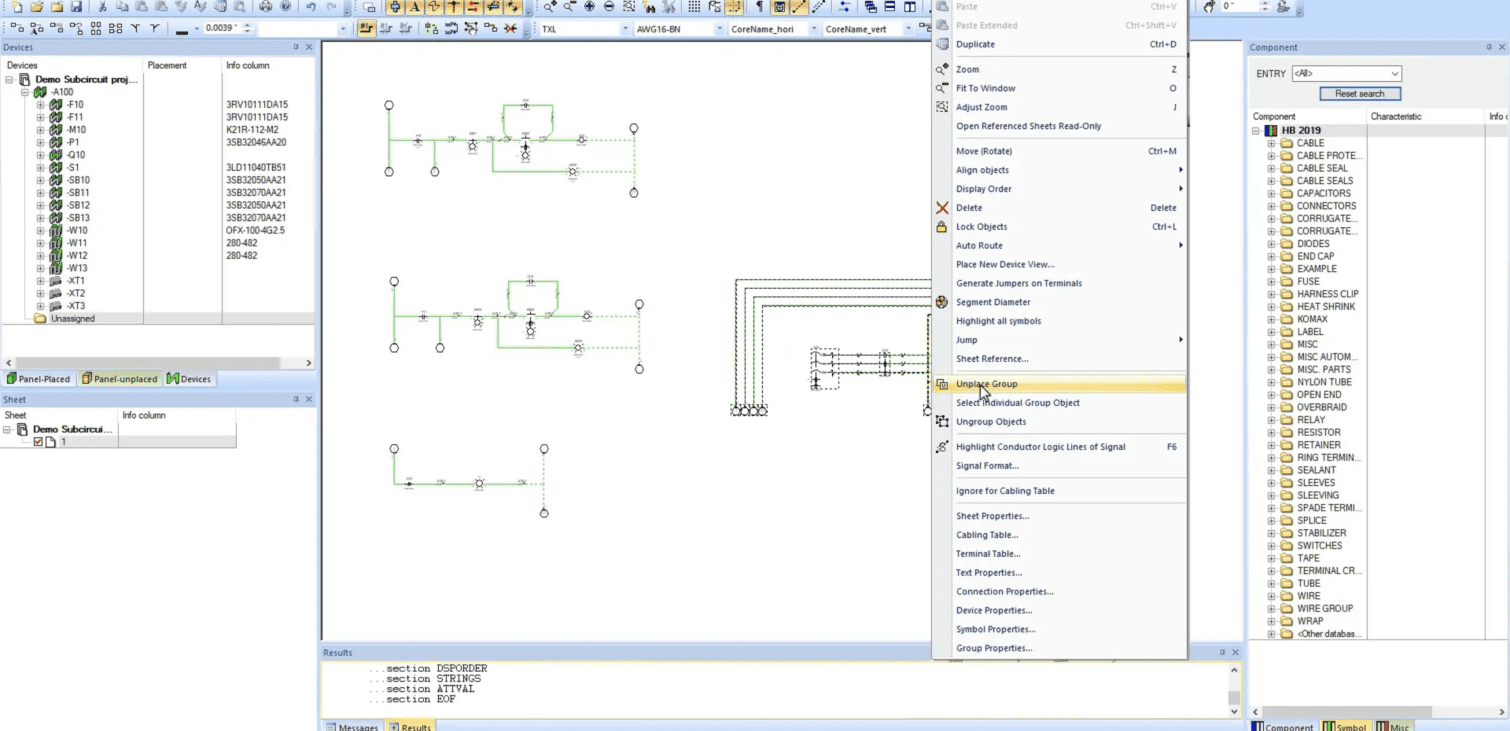
Task: Click the Cut scissors icon
Action: [102, 7]
